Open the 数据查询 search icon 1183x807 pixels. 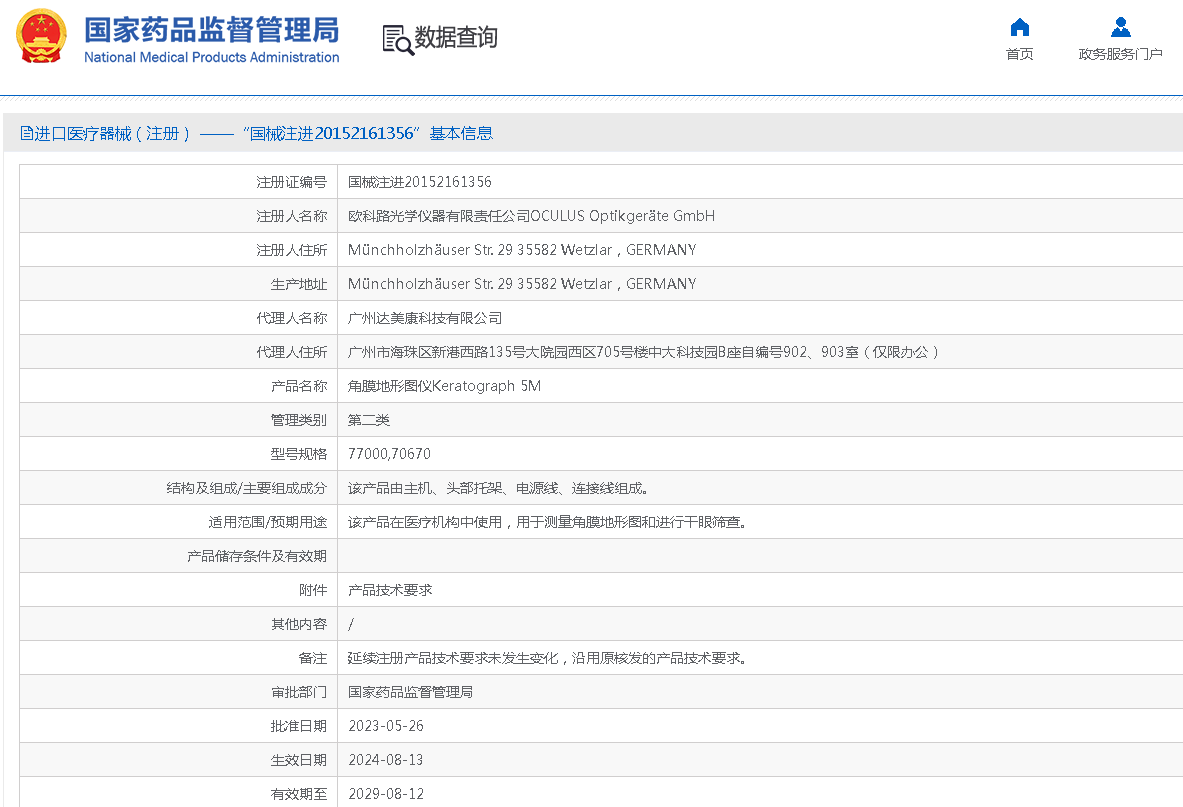point(398,40)
